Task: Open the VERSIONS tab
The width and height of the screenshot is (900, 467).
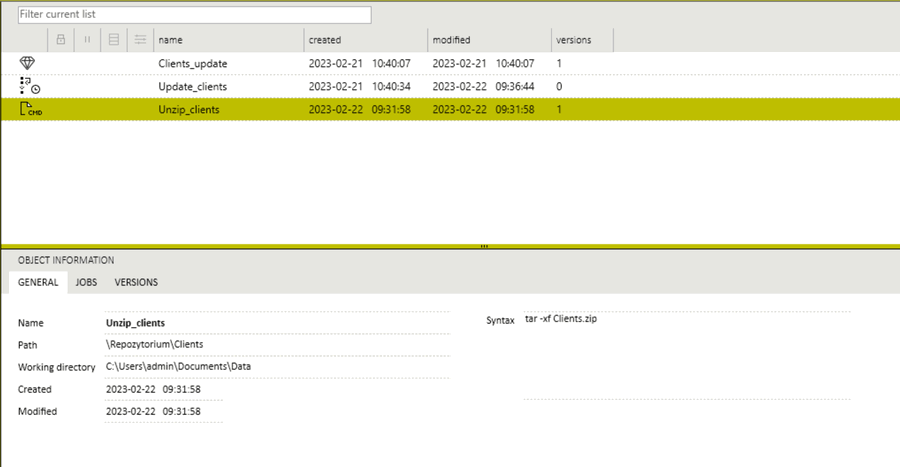Action: click(x=136, y=282)
